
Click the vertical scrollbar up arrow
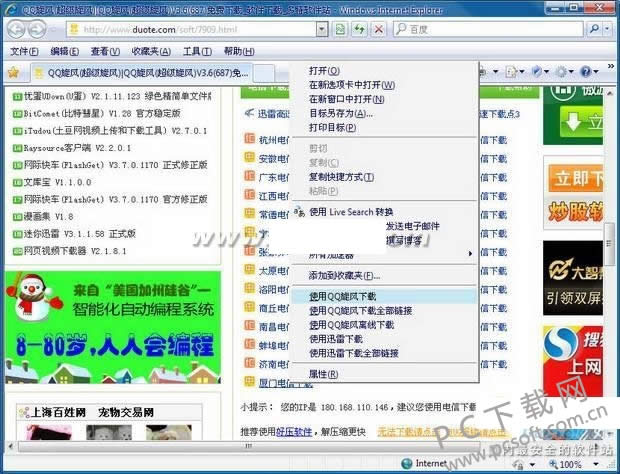(x=610, y=93)
